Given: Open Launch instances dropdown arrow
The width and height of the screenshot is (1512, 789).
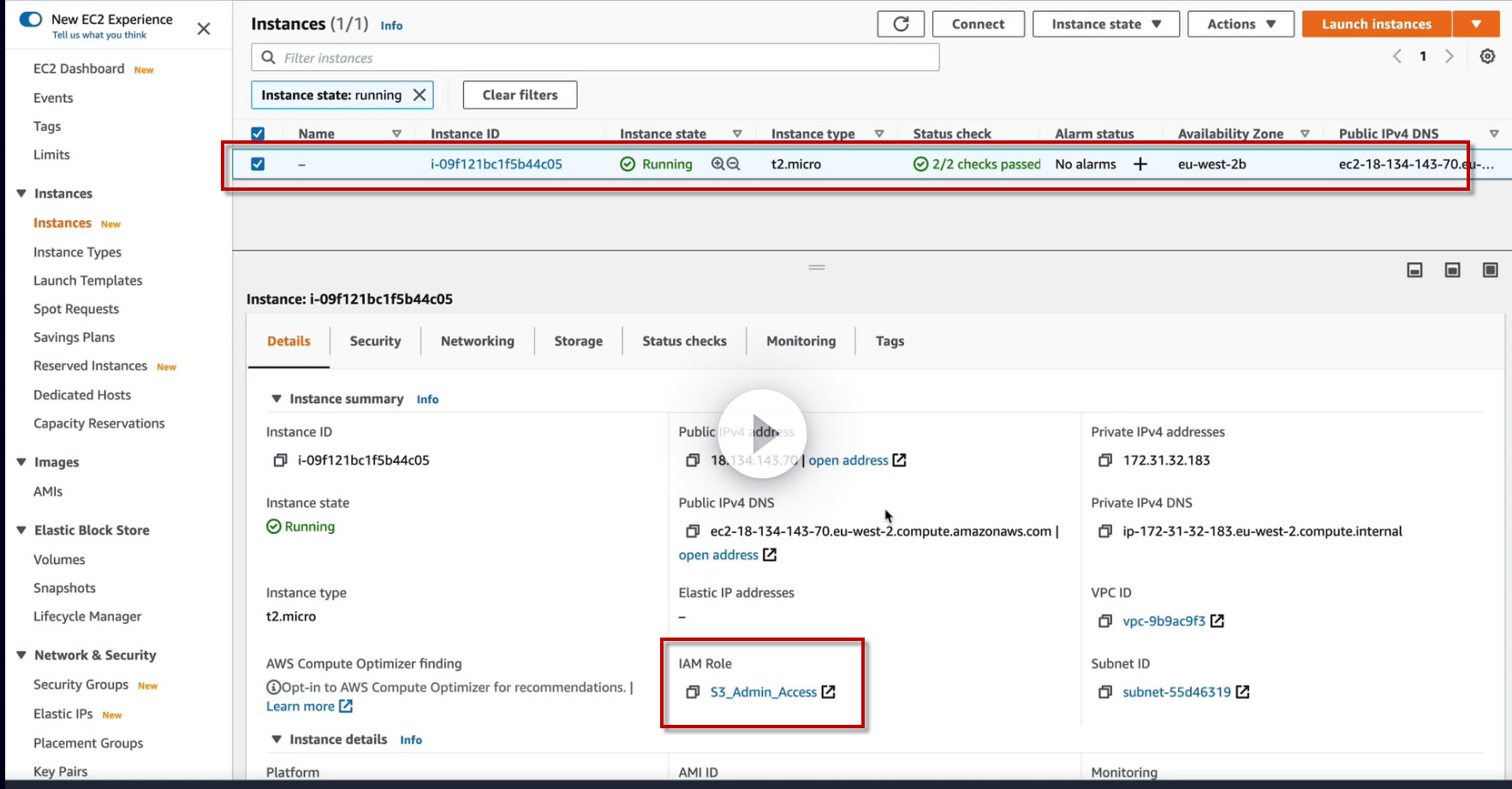Looking at the screenshot, I should point(1476,24).
